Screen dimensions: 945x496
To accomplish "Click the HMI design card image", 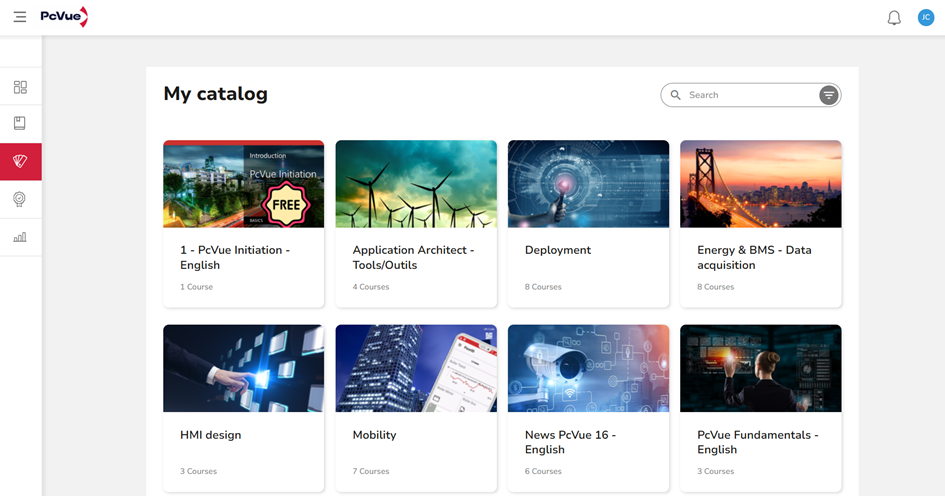I will pyautogui.click(x=243, y=368).
